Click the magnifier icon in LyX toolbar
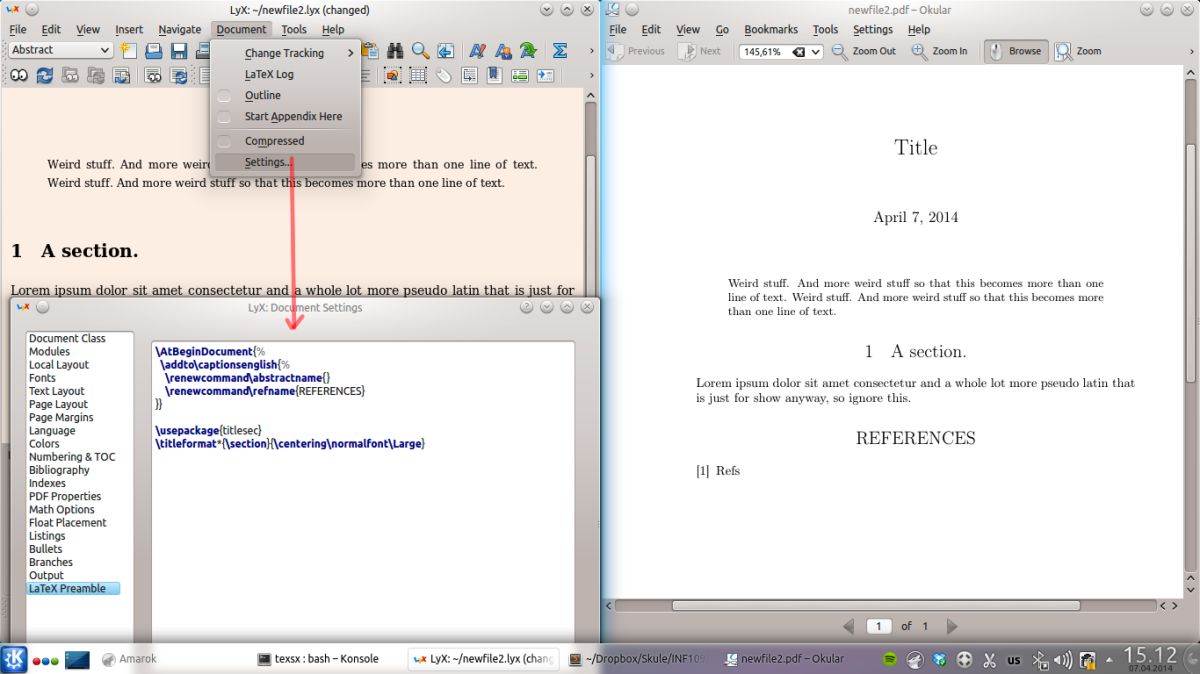 [421, 50]
